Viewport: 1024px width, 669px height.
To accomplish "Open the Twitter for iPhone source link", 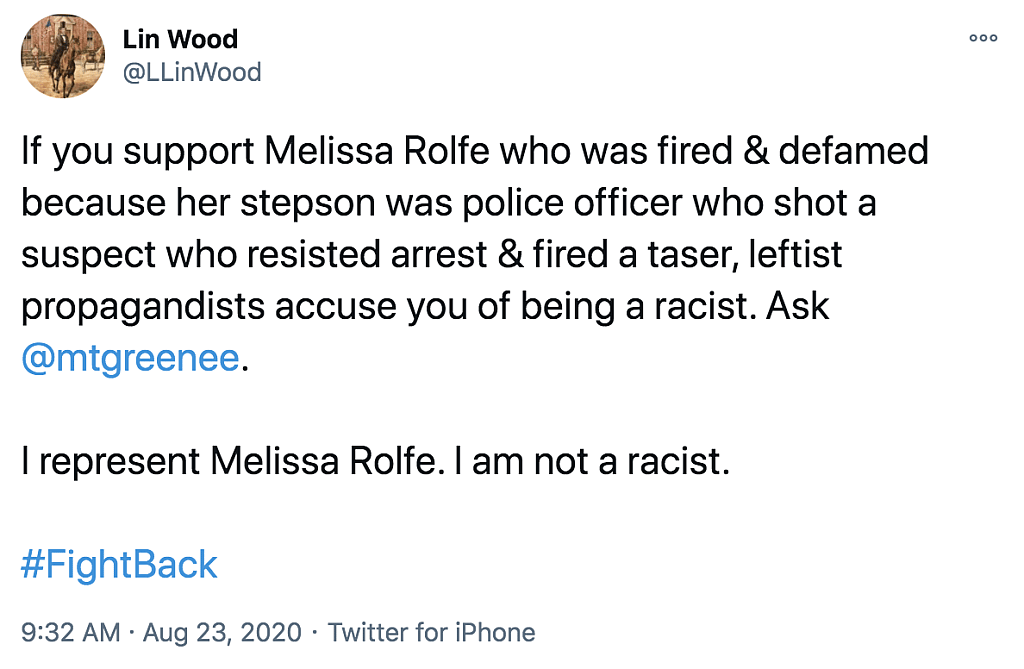I will click(x=432, y=633).
